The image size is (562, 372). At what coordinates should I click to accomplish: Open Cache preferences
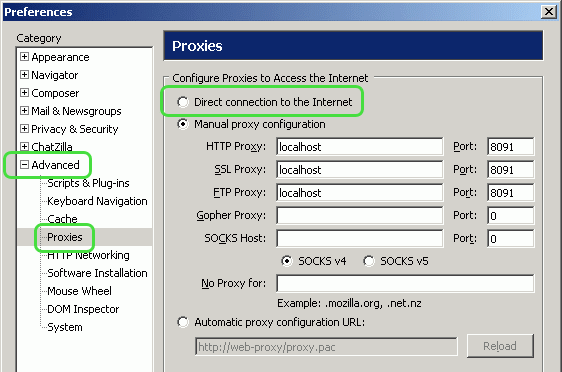(x=62, y=219)
